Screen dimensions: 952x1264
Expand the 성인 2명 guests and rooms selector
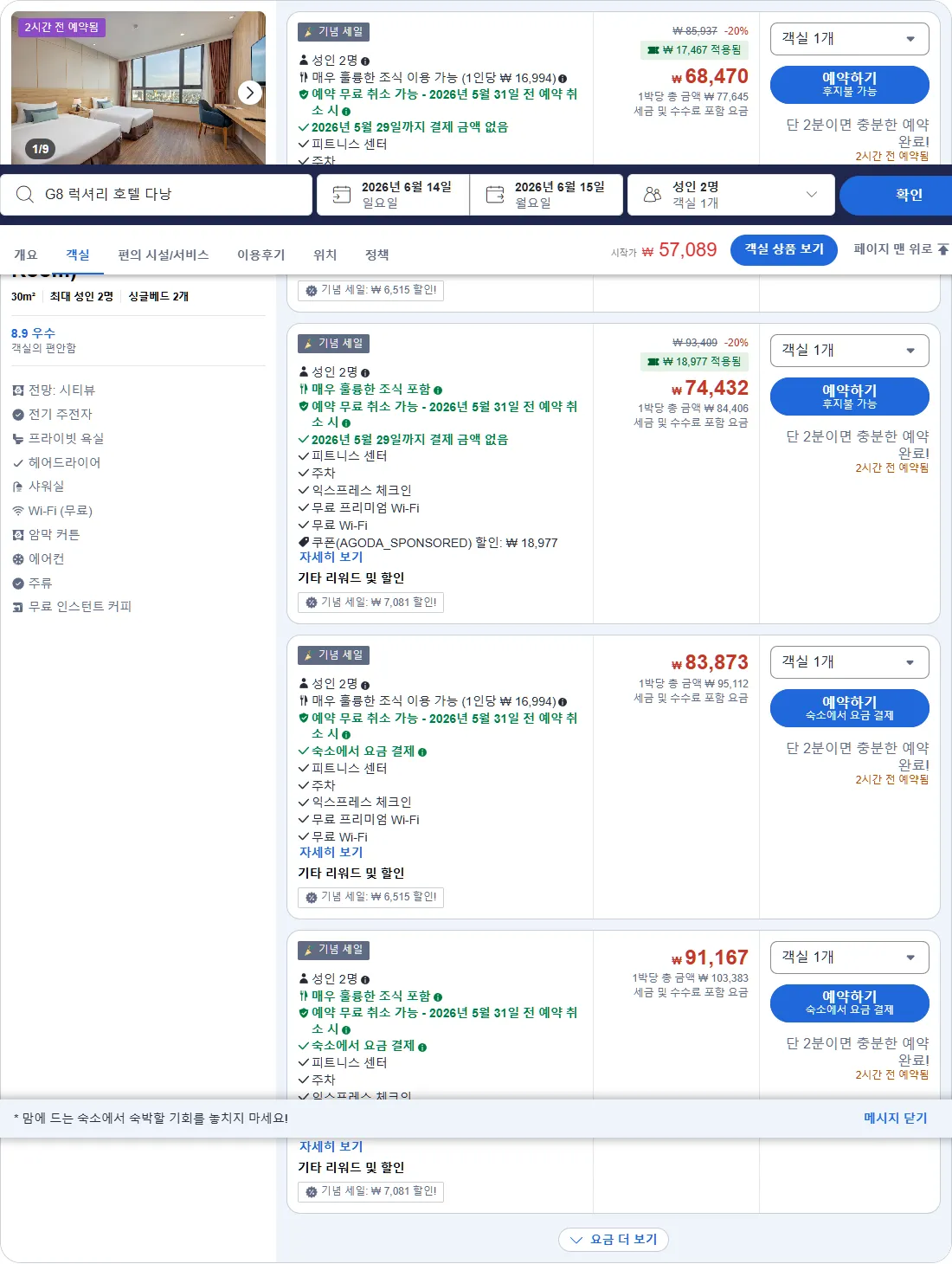pyautogui.click(x=731, y=195)
